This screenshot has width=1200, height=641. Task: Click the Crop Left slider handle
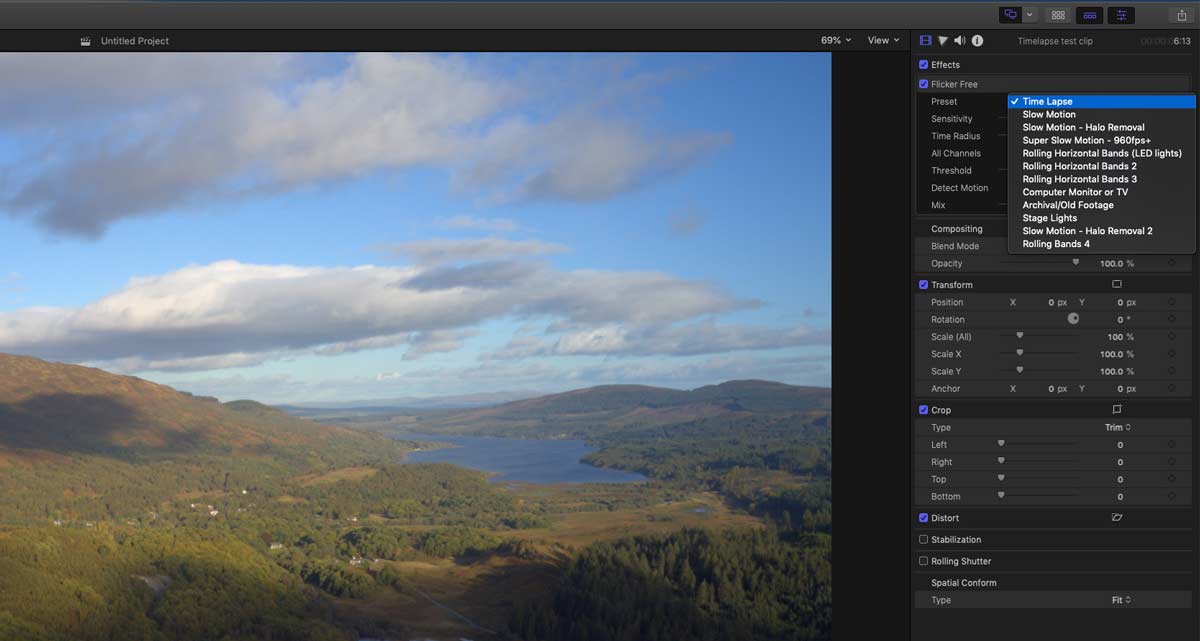1001,443
